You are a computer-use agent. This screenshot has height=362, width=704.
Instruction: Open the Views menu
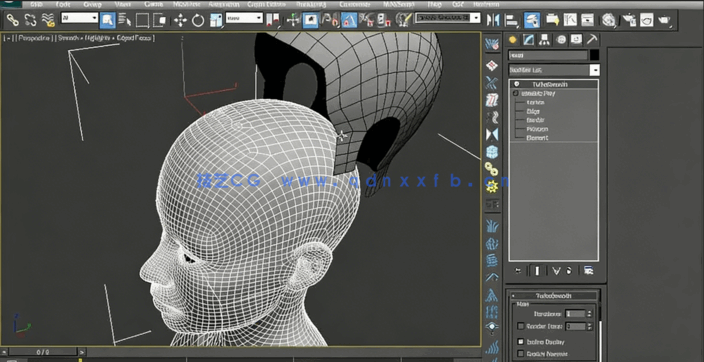(123, 4)
